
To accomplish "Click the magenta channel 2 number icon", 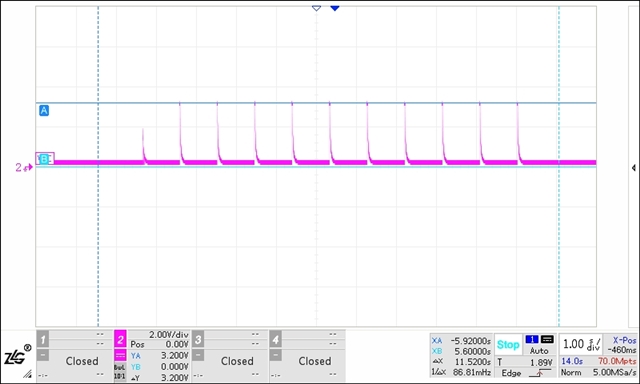I will pyautogui.click(x=120, y=339).
